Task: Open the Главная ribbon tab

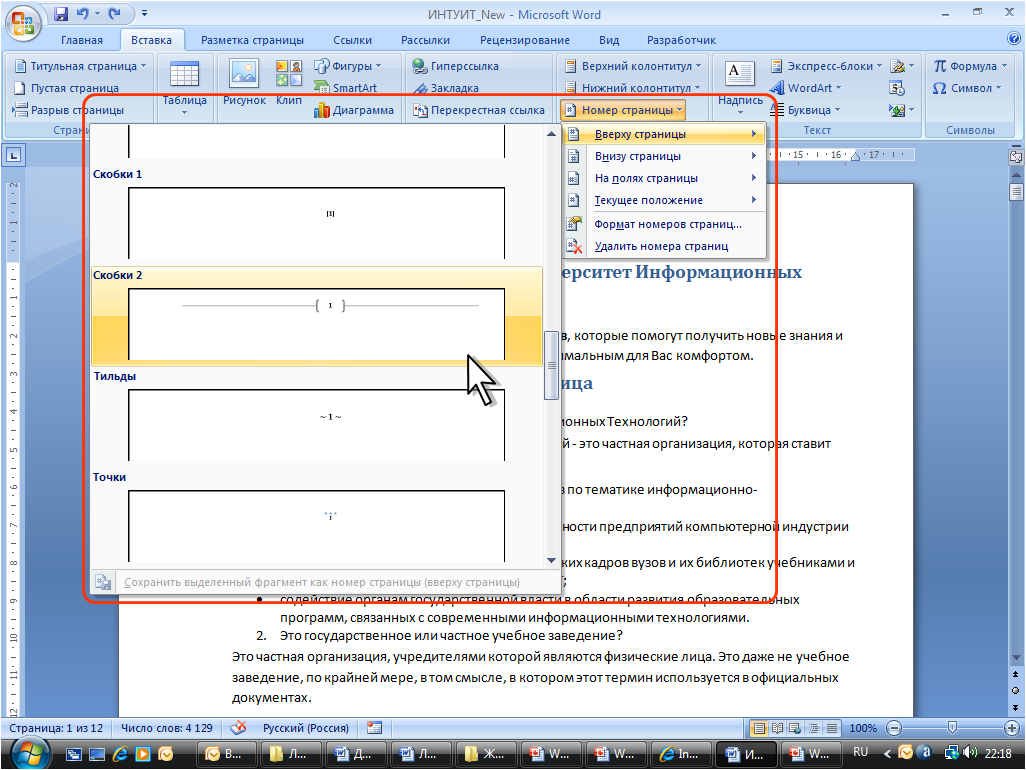Action: click(82, 40)
